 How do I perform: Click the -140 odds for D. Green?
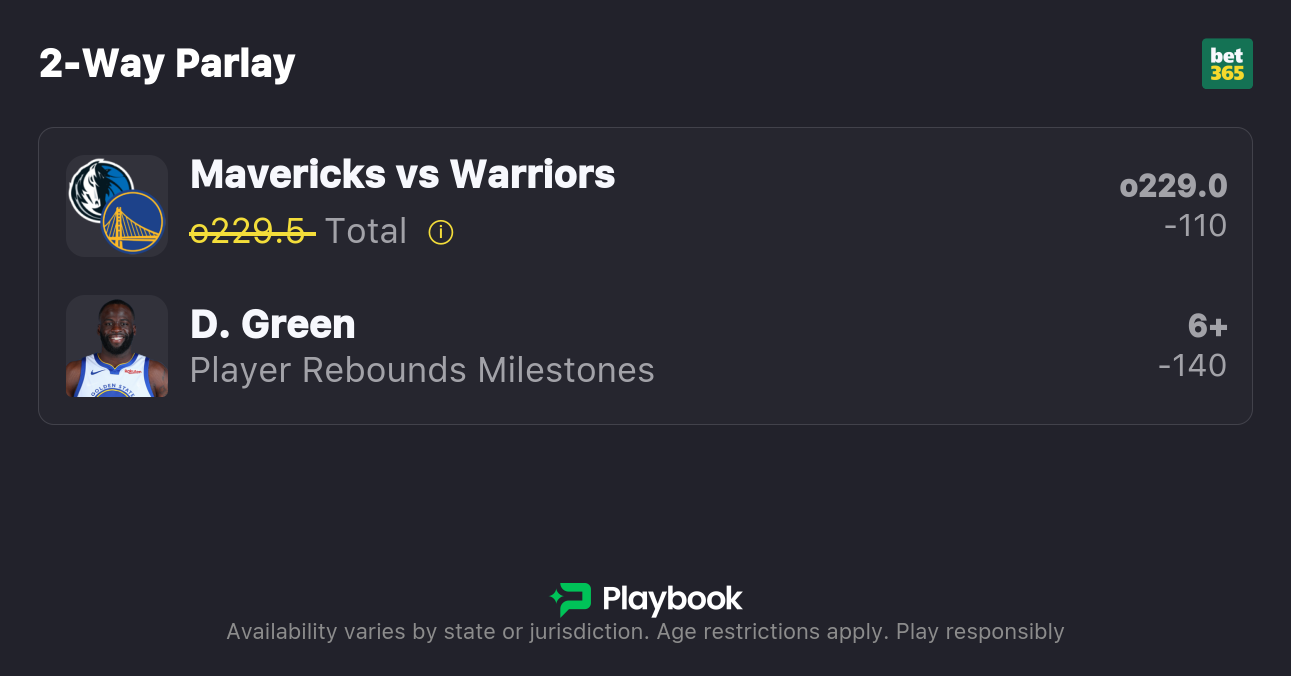[x=1192, y=366]
